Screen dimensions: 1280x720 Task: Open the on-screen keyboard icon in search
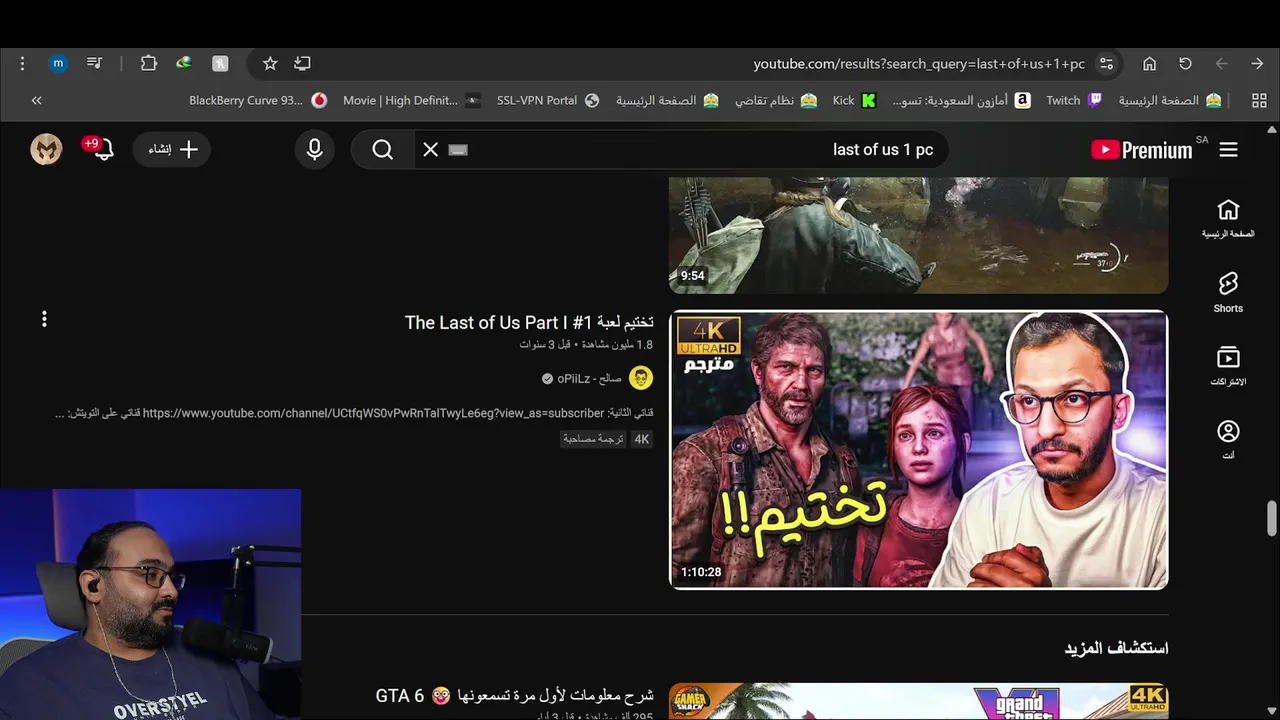pos(458,150)
